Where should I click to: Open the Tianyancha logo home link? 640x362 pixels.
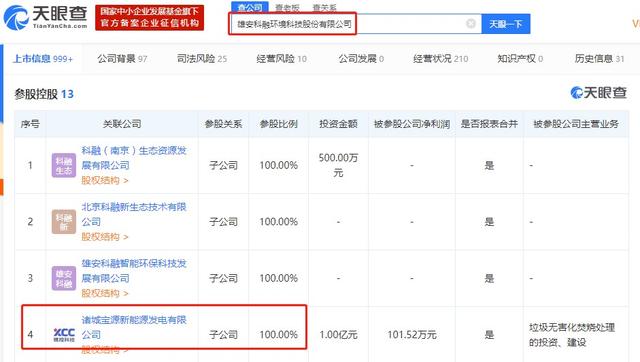[45, 17]
